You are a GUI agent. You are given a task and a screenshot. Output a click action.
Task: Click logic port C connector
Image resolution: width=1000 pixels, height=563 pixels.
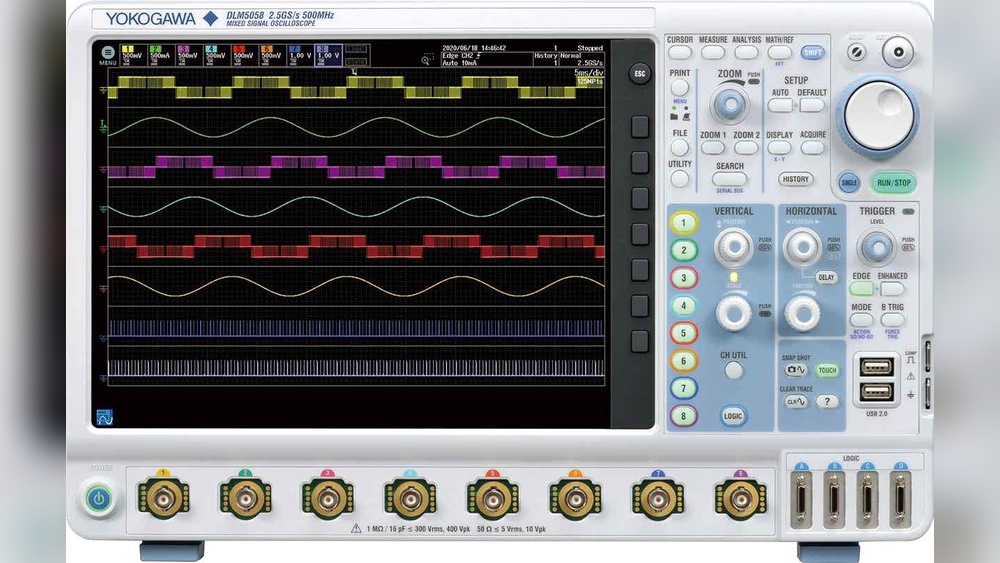click(x=867, y=499)
